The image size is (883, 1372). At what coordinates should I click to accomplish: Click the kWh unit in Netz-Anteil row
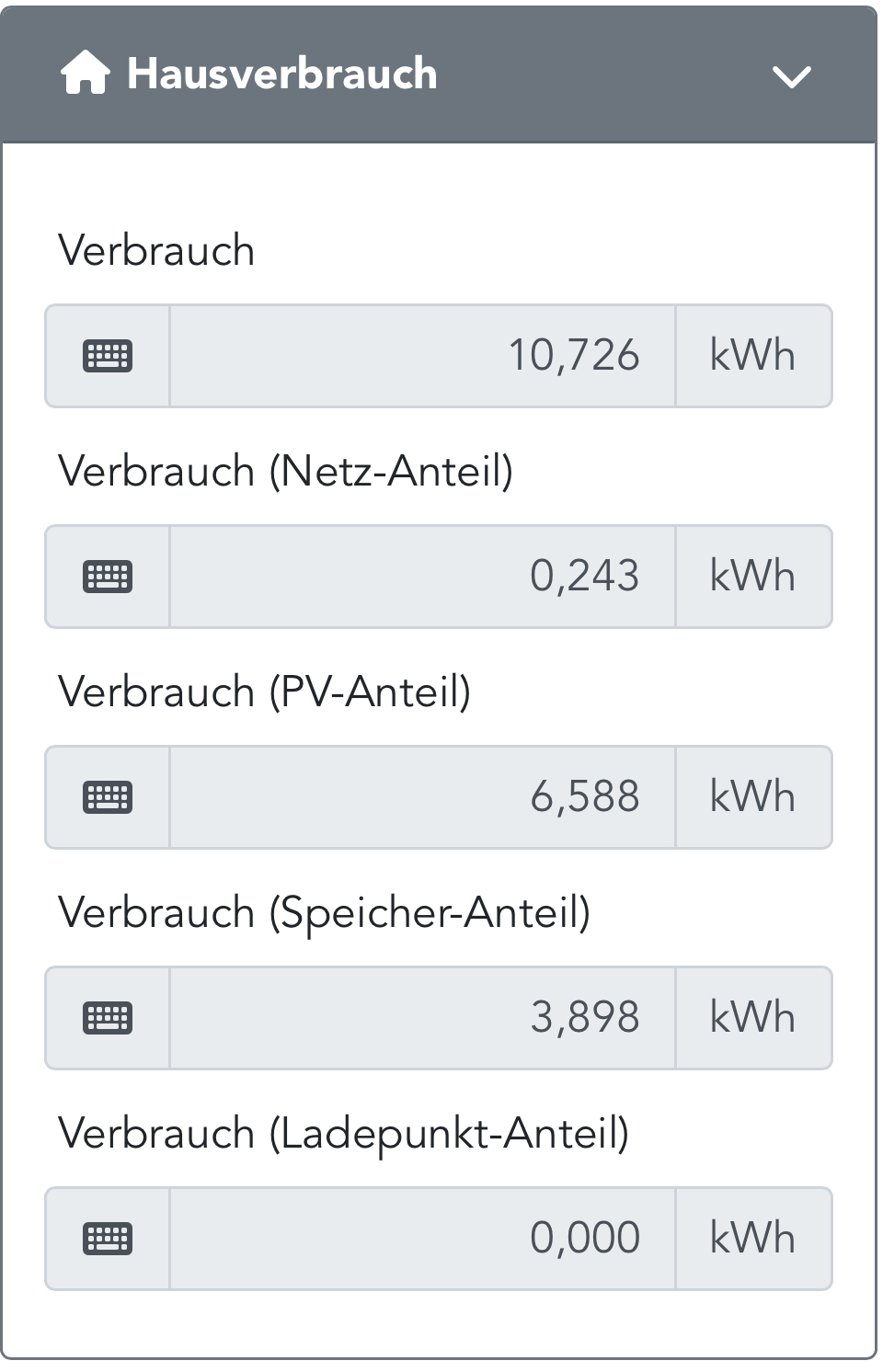[753, 577]
